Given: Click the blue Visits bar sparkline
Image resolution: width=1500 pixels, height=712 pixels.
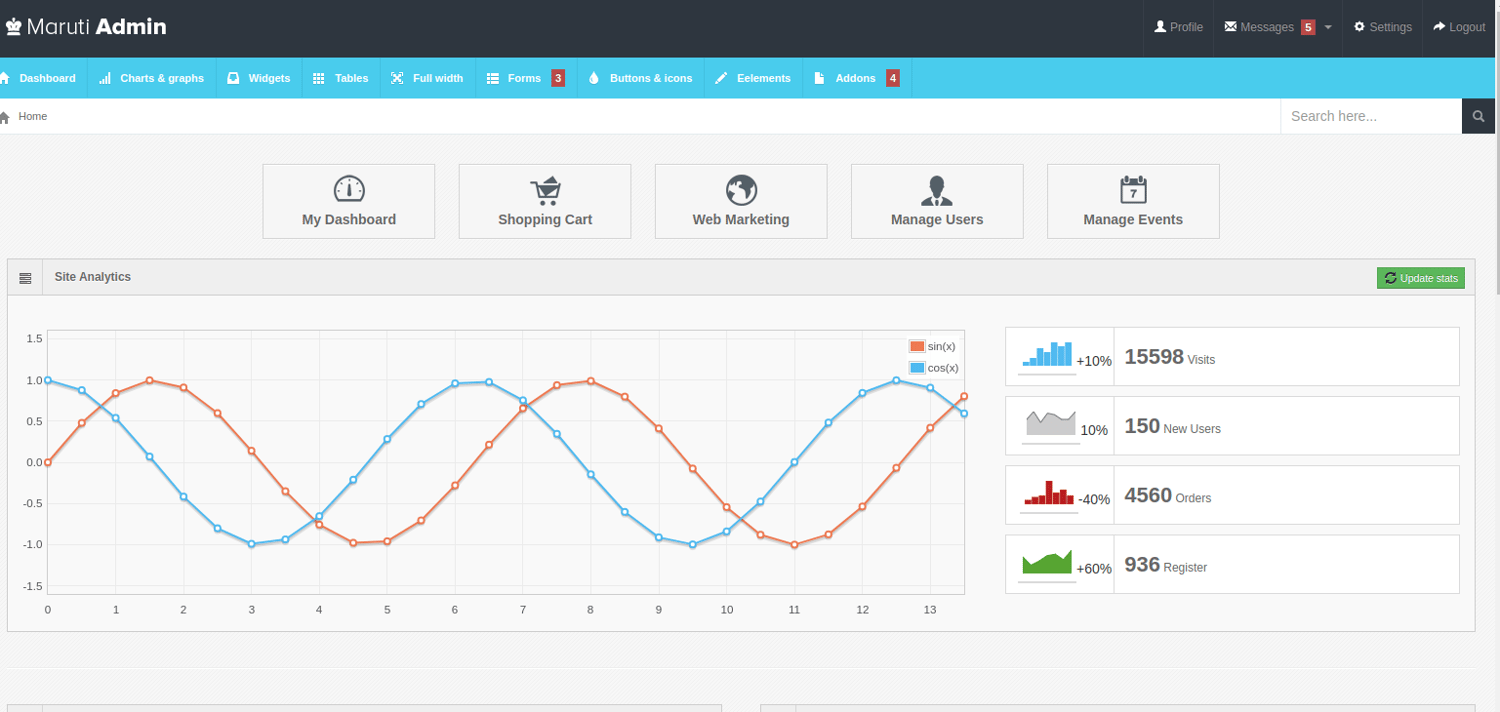Looking at the screenshot, I should tap(1047, 354).
